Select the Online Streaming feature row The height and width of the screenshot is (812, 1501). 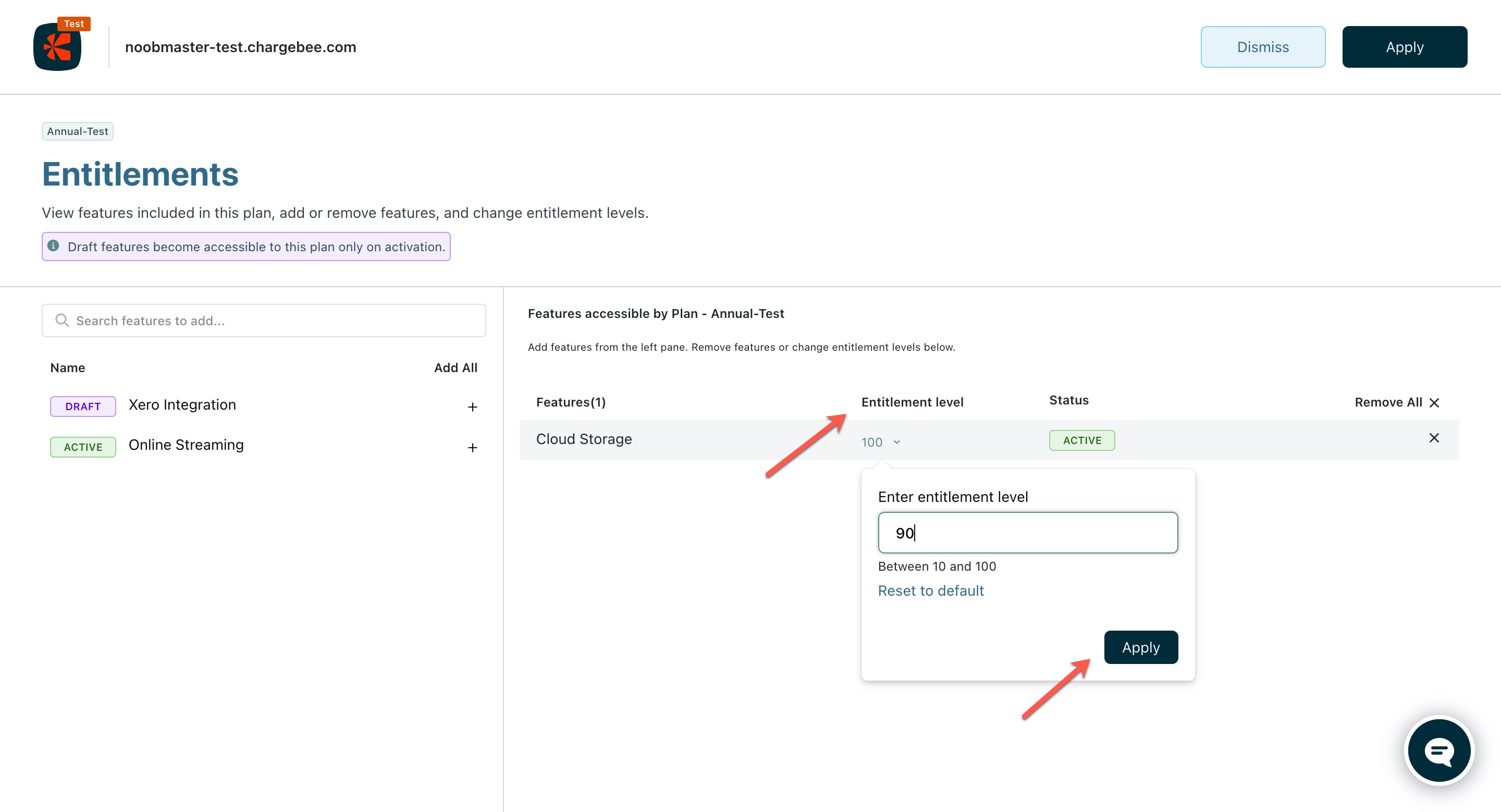coord(186,445)
